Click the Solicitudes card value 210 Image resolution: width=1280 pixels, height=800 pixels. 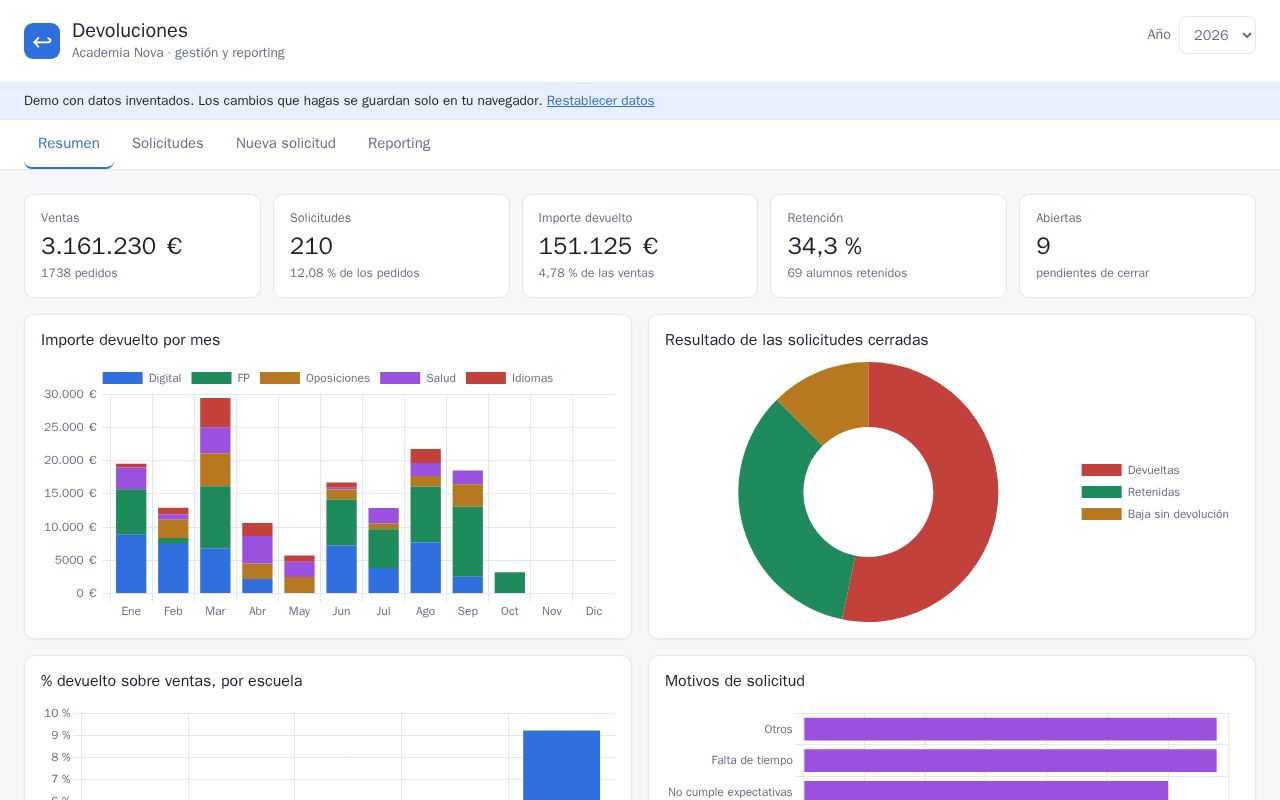coord(311,246)
